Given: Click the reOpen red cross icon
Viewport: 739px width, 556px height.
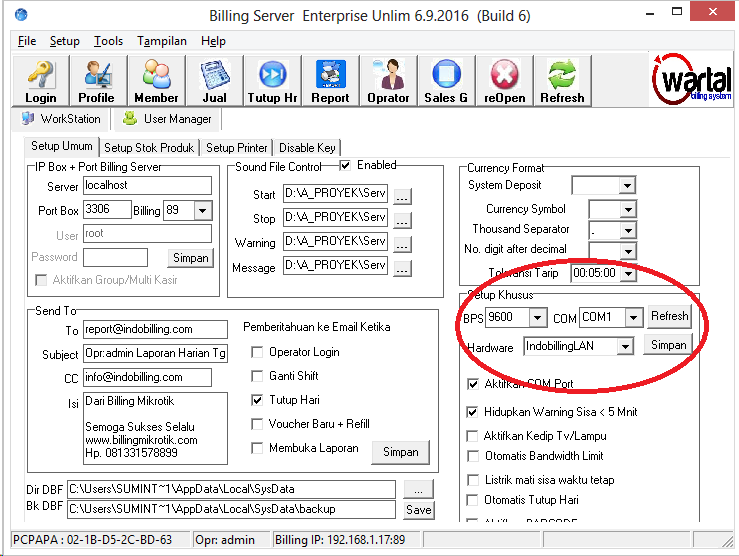Looking at the screenshot, I should [x=504, y=80].
